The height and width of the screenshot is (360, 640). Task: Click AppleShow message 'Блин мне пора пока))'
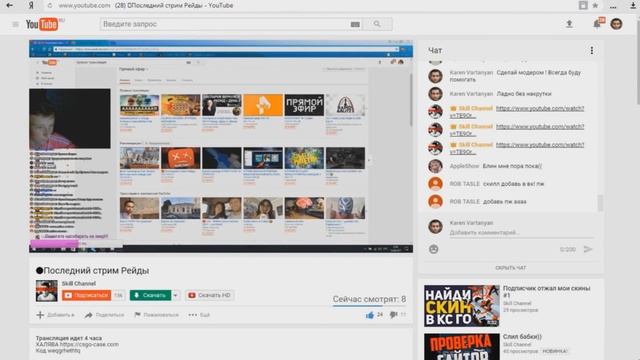tap(512, 166)
